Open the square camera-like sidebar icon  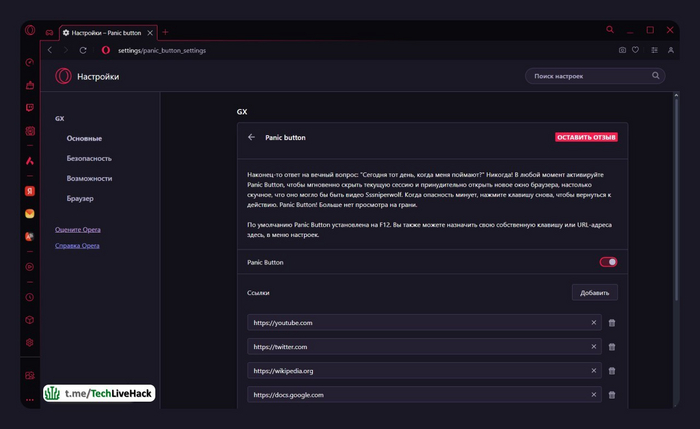point(29,131)
